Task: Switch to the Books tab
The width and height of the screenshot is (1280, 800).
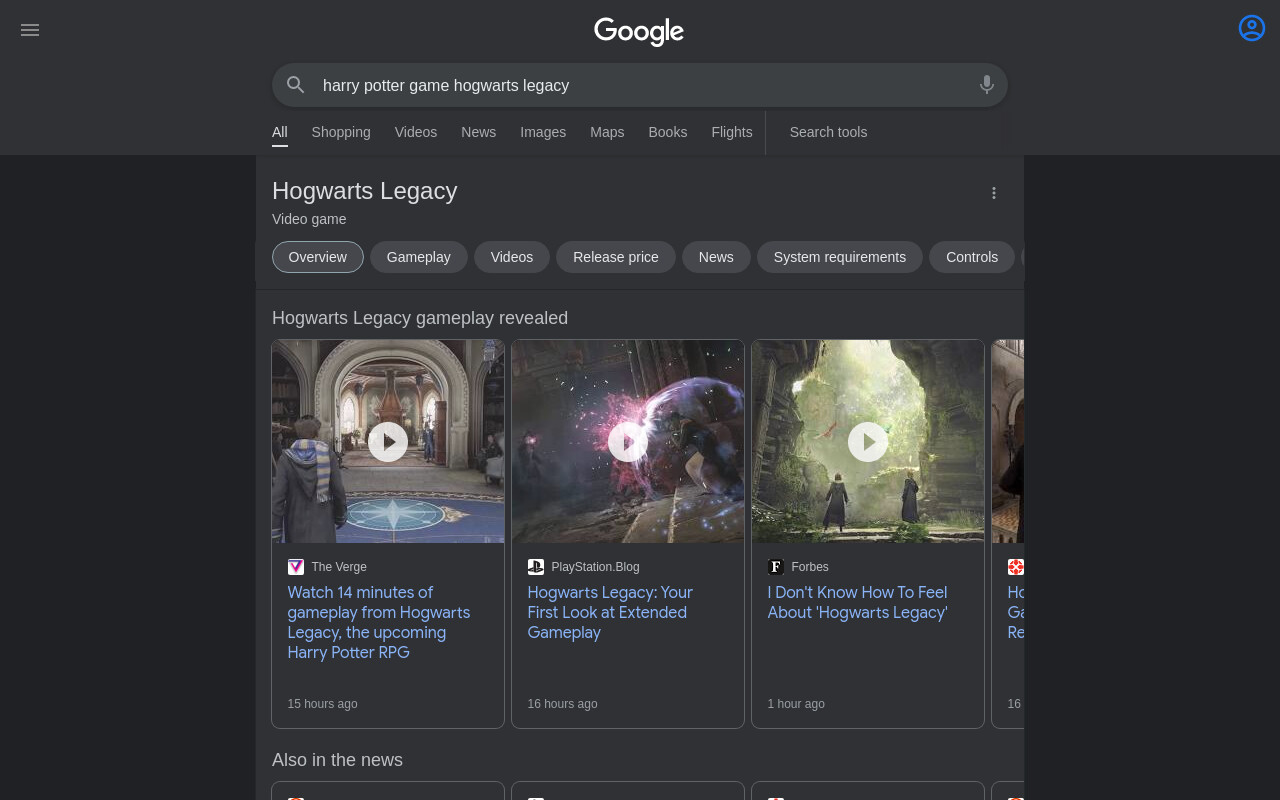Action: (668, 132)
